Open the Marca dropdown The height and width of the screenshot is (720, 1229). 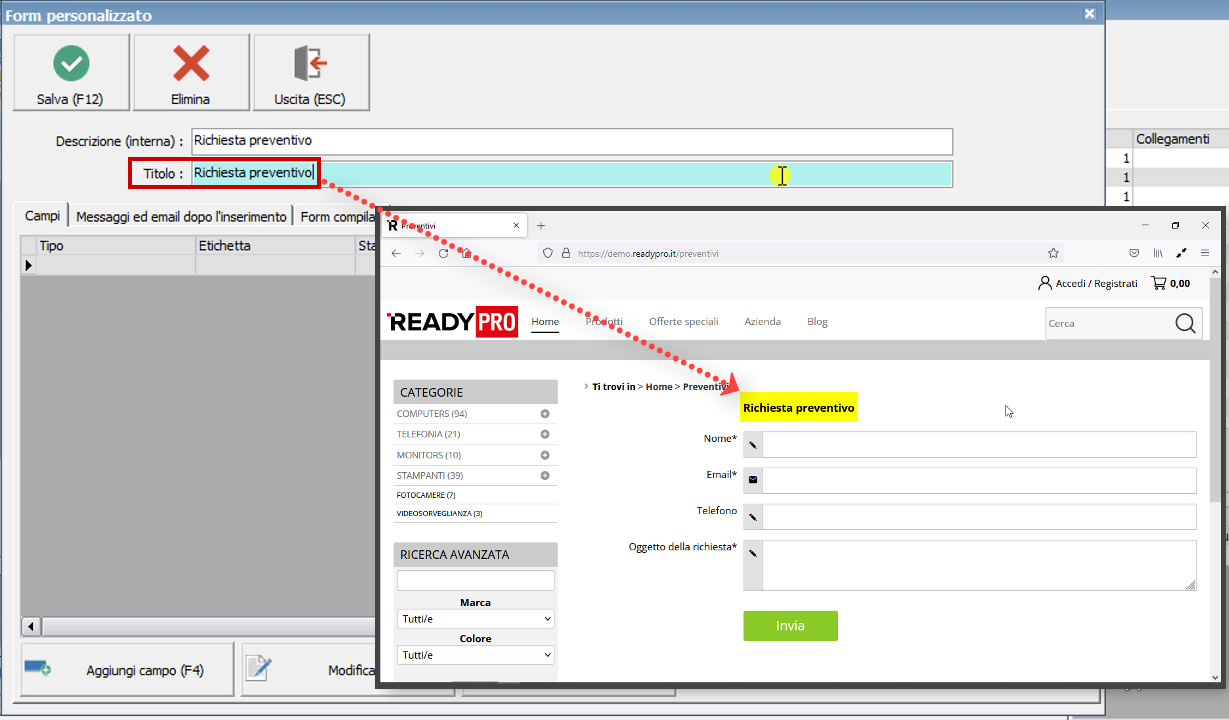click(x=475, y=619)
